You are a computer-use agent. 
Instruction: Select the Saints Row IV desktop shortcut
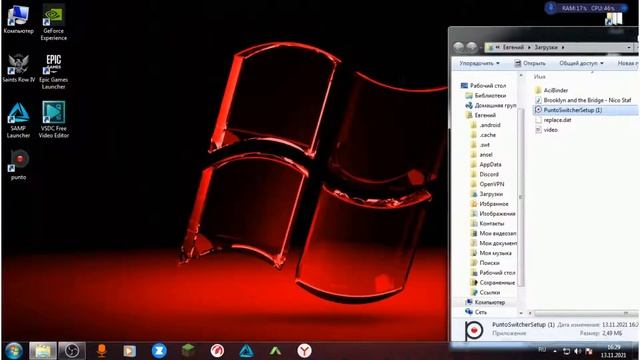tap(18, 68)
